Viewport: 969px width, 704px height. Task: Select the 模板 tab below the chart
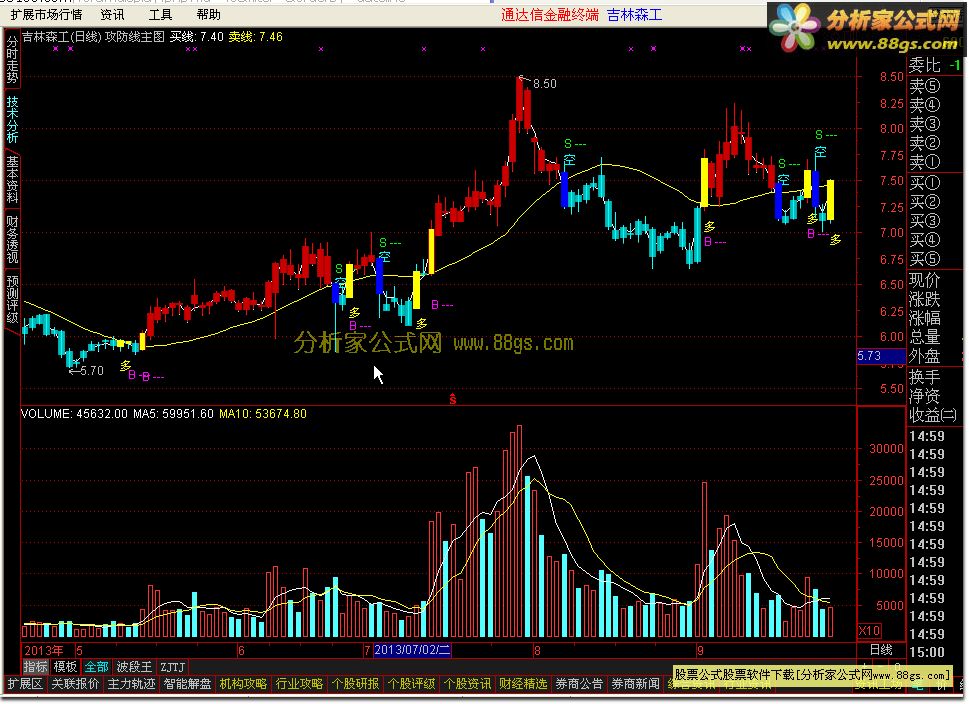65,667
